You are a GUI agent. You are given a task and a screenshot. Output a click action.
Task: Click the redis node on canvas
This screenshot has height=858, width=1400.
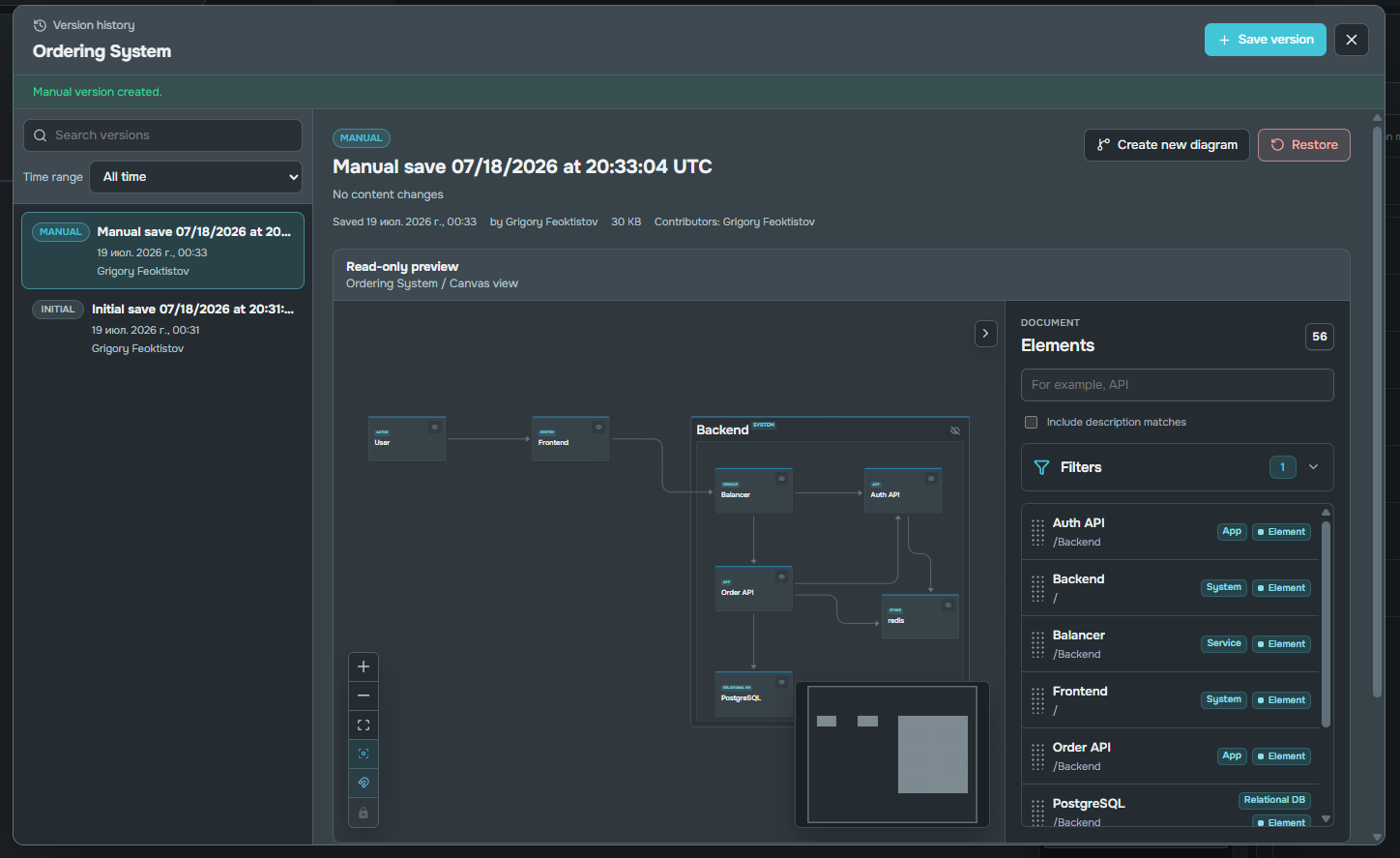(920, 617)
